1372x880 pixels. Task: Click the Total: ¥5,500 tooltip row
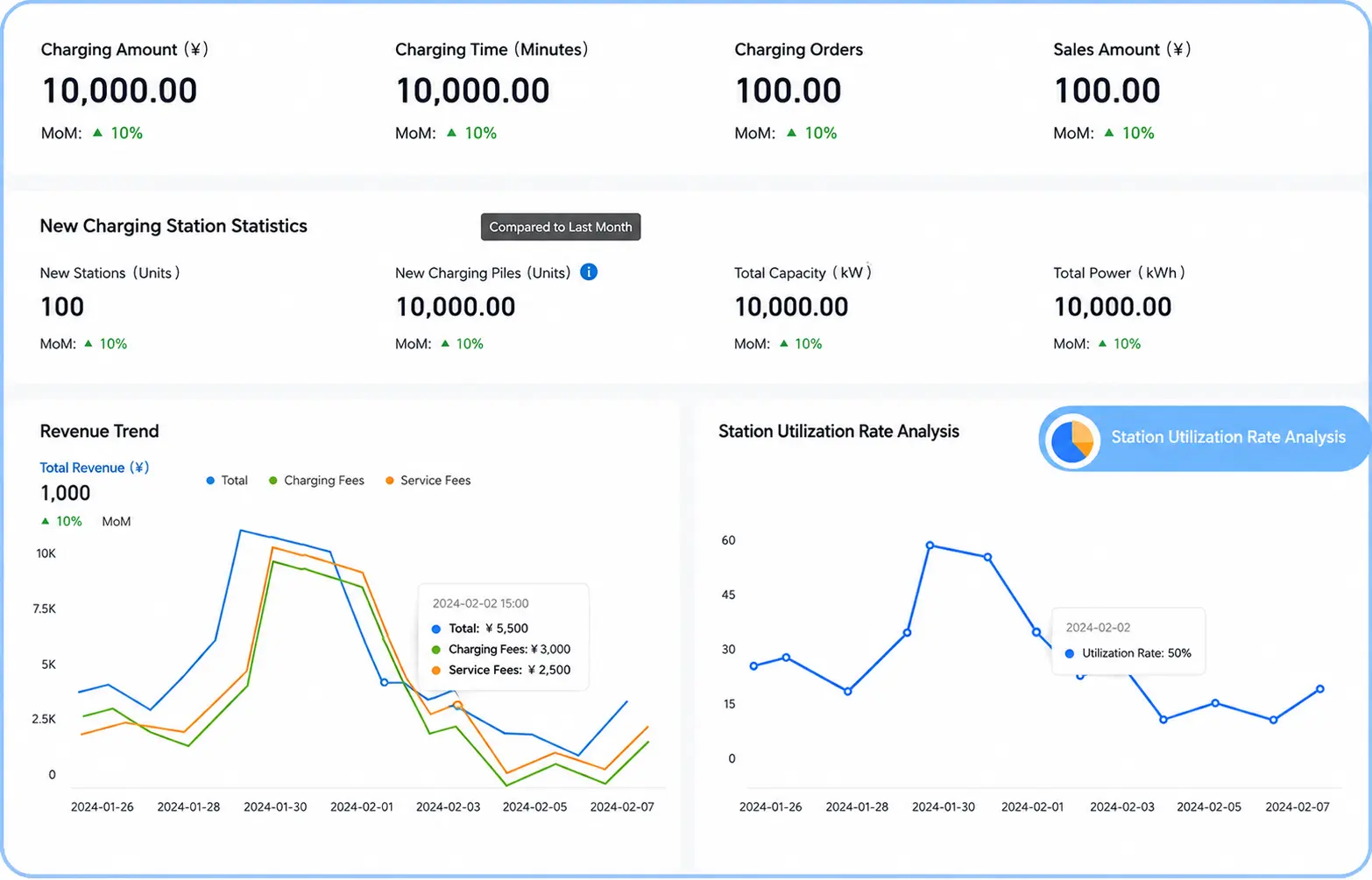(x=480, y=629)
